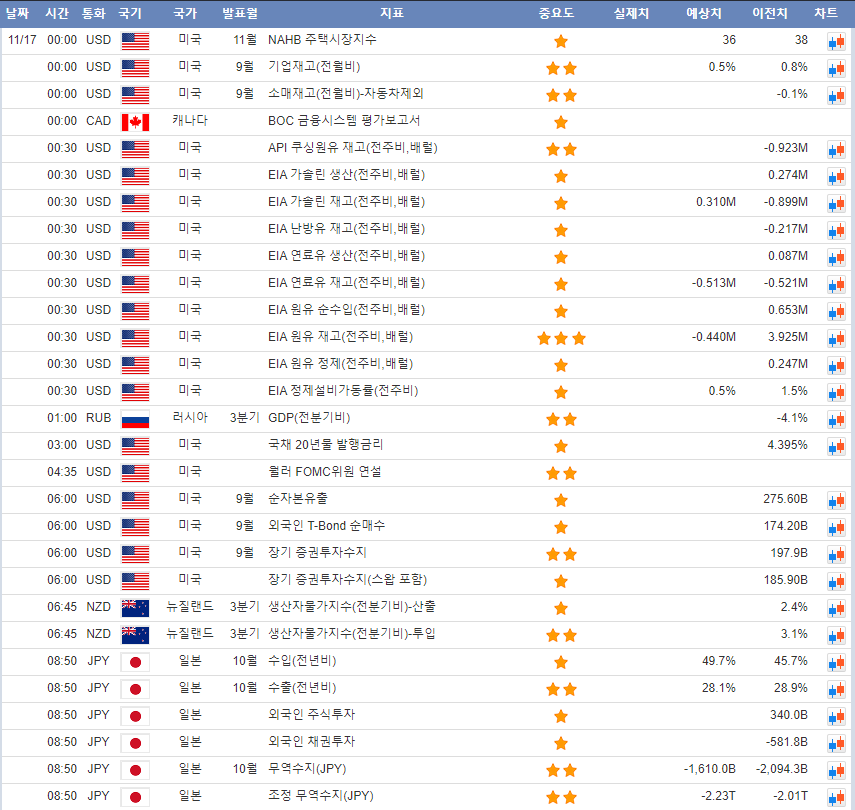Click the Canada flag icon
The width and height of the screenshot is (855, 810).
(135, 122)
